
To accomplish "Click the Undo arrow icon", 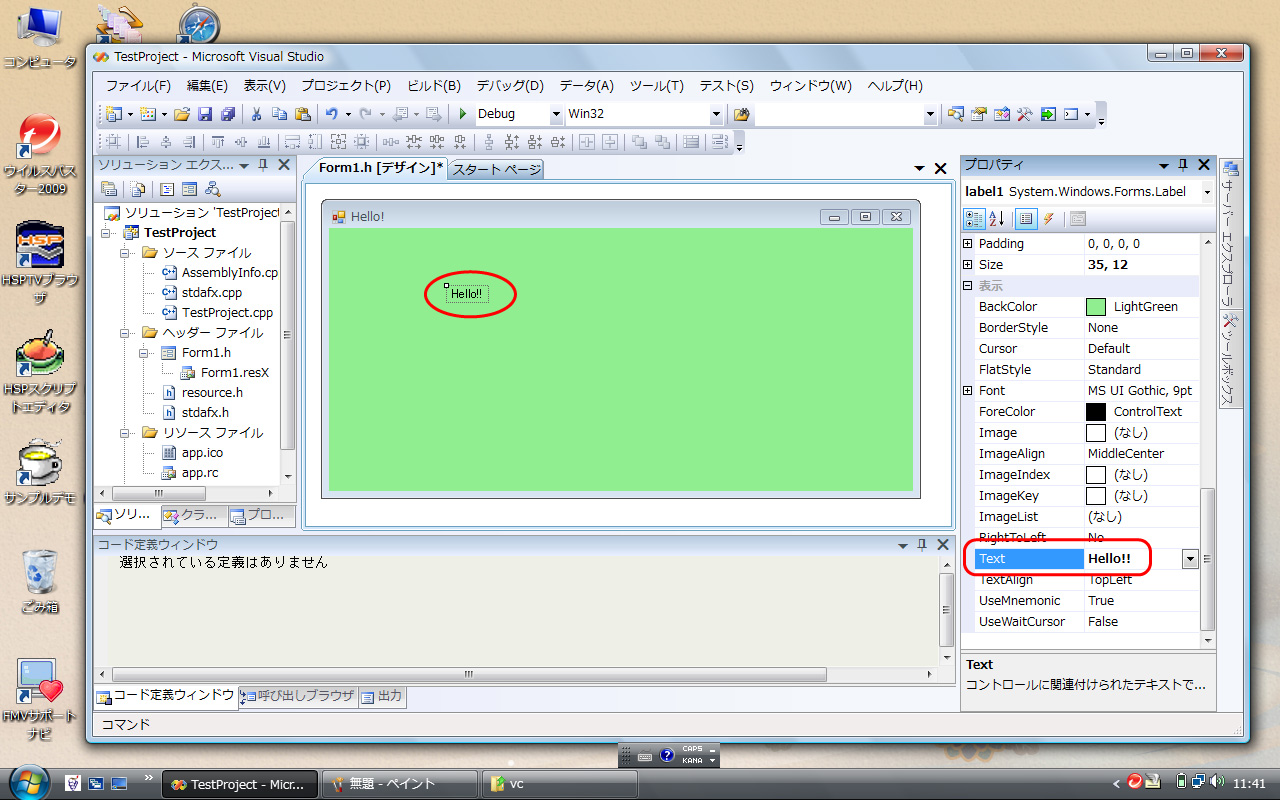I will pyautogui.click(x=332, y=114).
